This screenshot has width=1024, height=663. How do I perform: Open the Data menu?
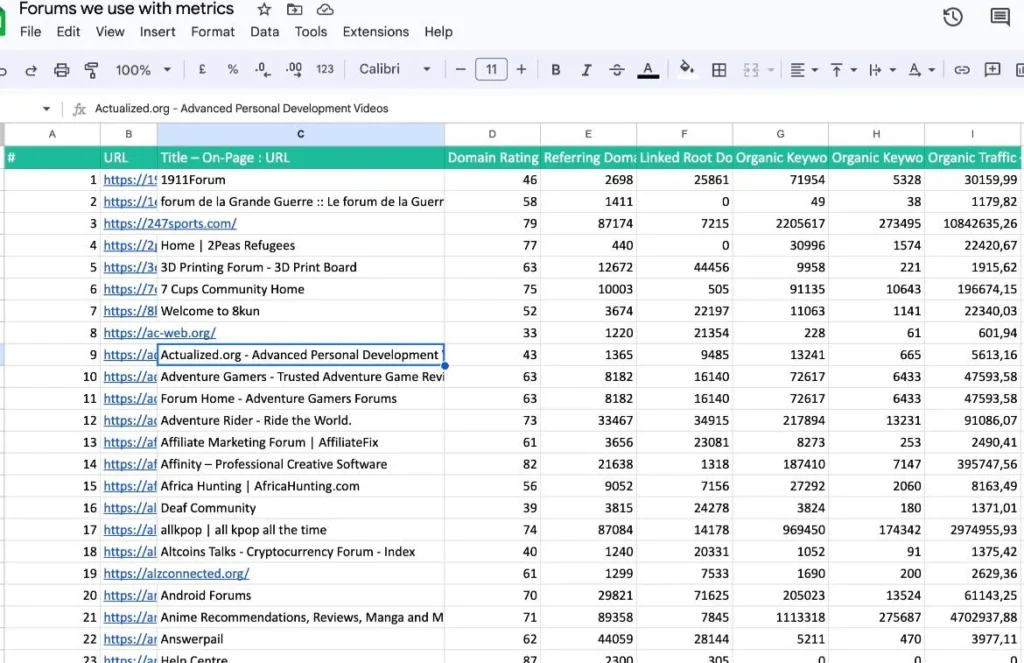pos(264,32)
